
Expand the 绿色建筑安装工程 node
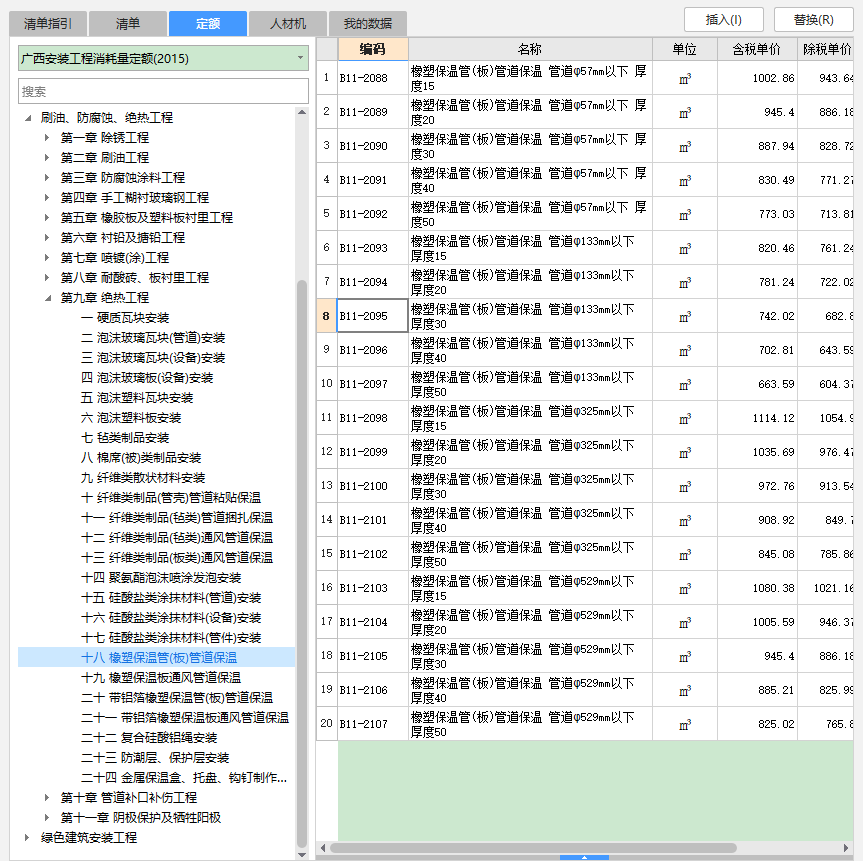click(27, 838)
